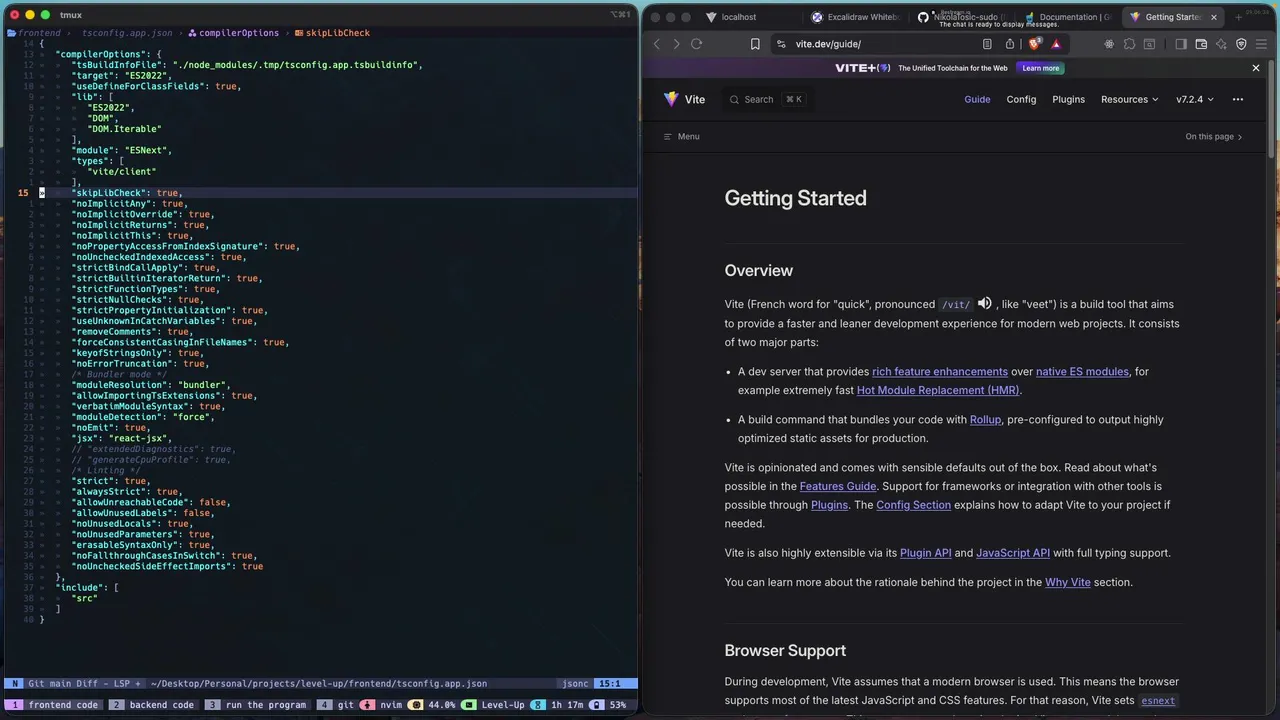The image size is (1280, 720).
Task: Click Learn more in VITE+ banner
Action: pos(1040,68)
